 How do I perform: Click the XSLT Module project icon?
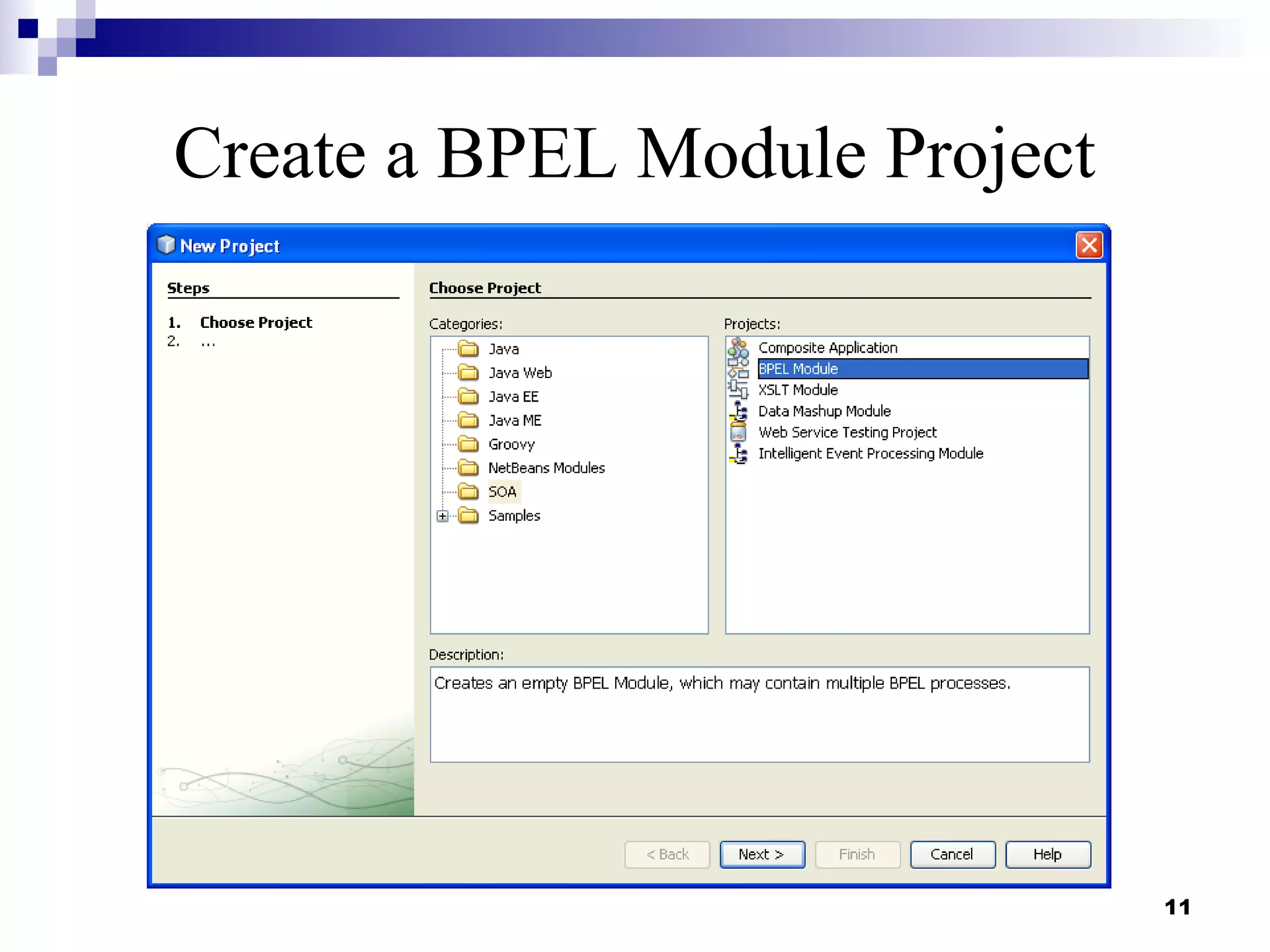(738, 390)
